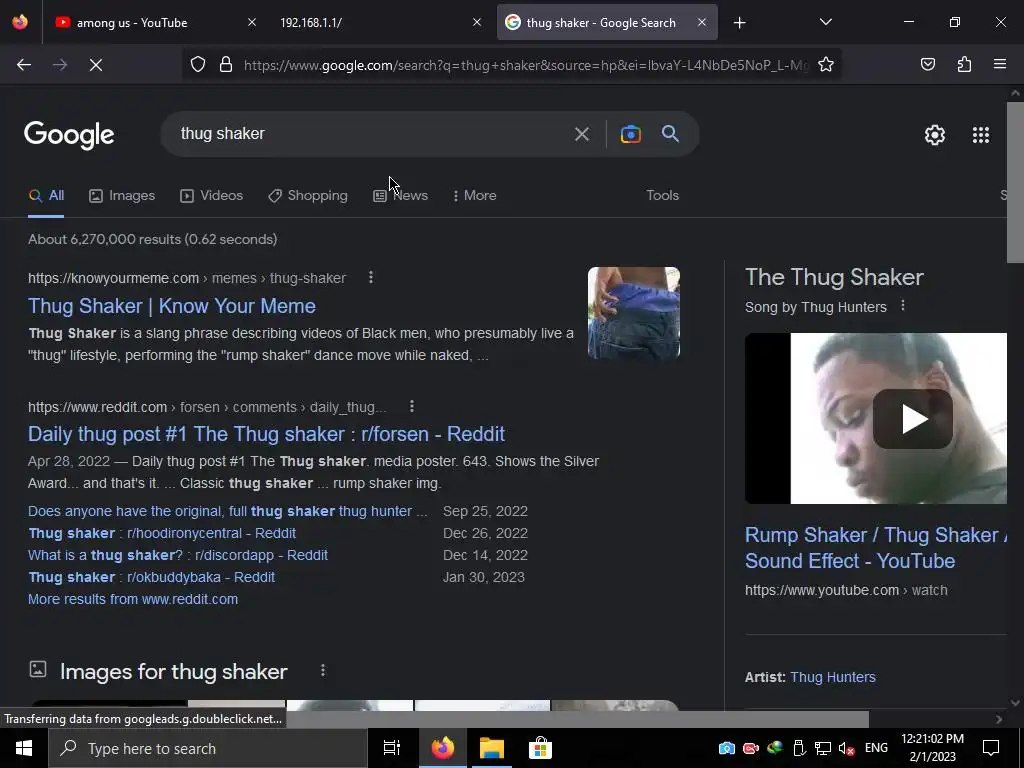The width and height of the screenshot is (1024, 768).
Task: Switch to News results tab
Action: tap(400, 195)
